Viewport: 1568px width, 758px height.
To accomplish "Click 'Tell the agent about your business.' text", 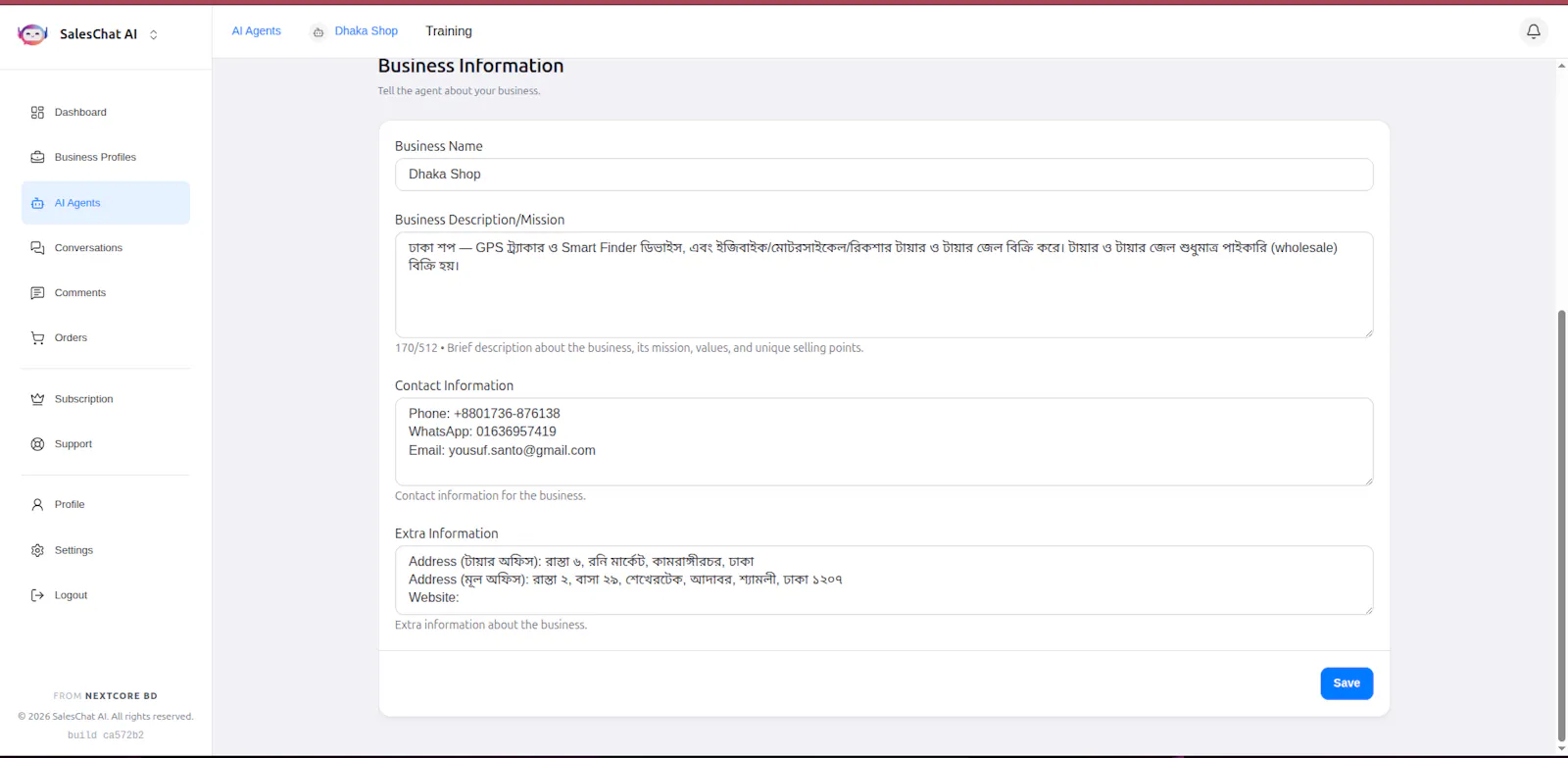I will click(459, 91).
